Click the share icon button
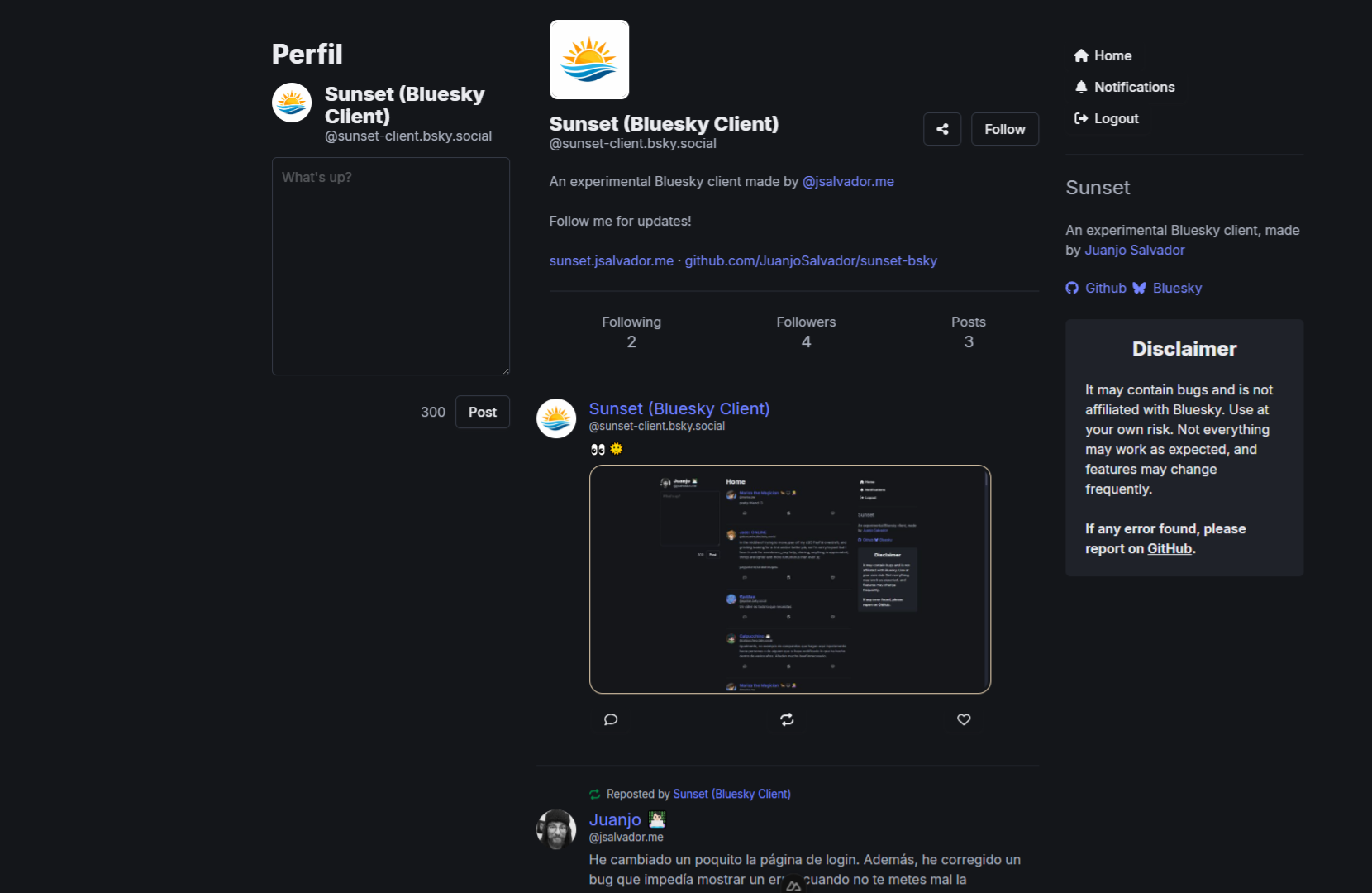Image resolution: width=1372 pixels, height=893 pixels. pos(942,129)
